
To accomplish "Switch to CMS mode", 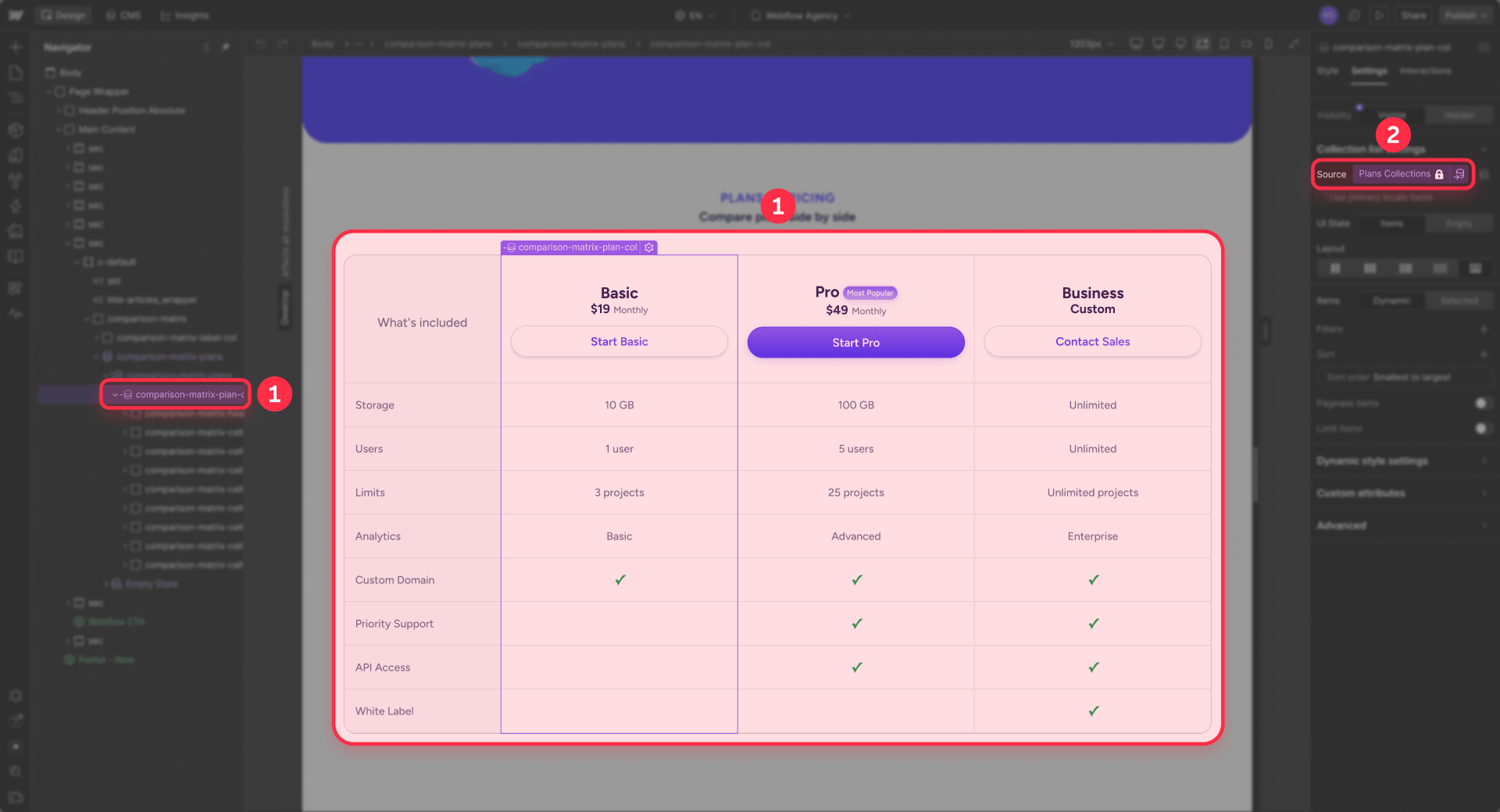I will tap(123, 16).
